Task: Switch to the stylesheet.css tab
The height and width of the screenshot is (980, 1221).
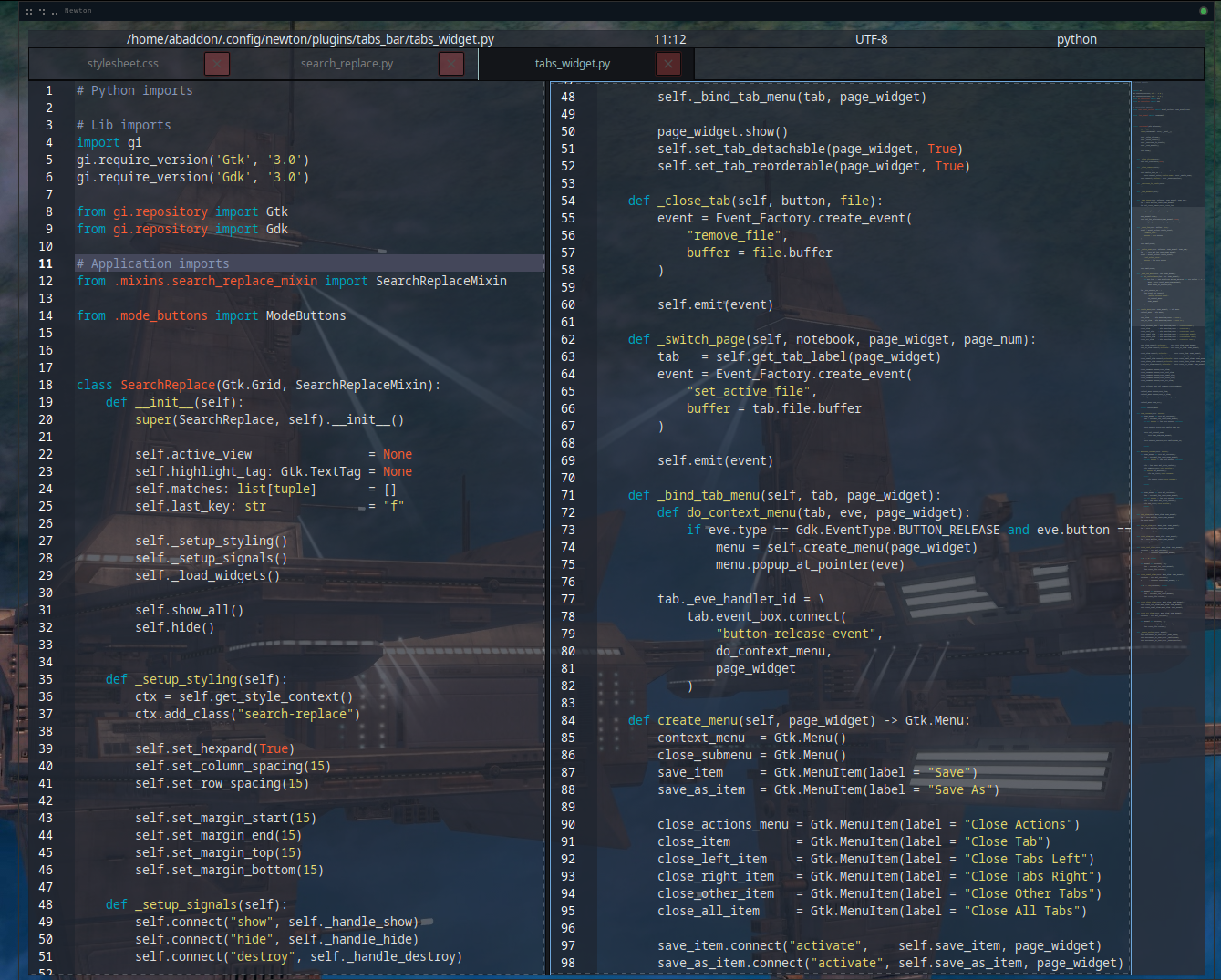Action: pos(122,64)
